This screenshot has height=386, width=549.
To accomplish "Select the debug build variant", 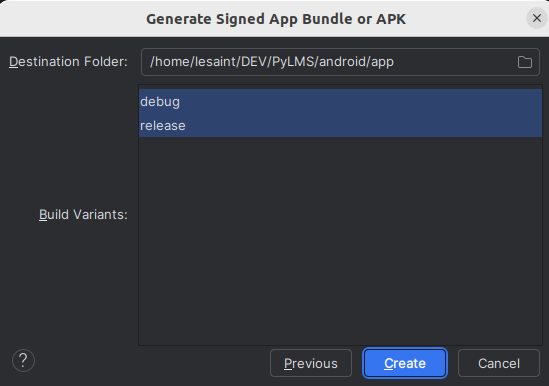I will tap(340, 102).
